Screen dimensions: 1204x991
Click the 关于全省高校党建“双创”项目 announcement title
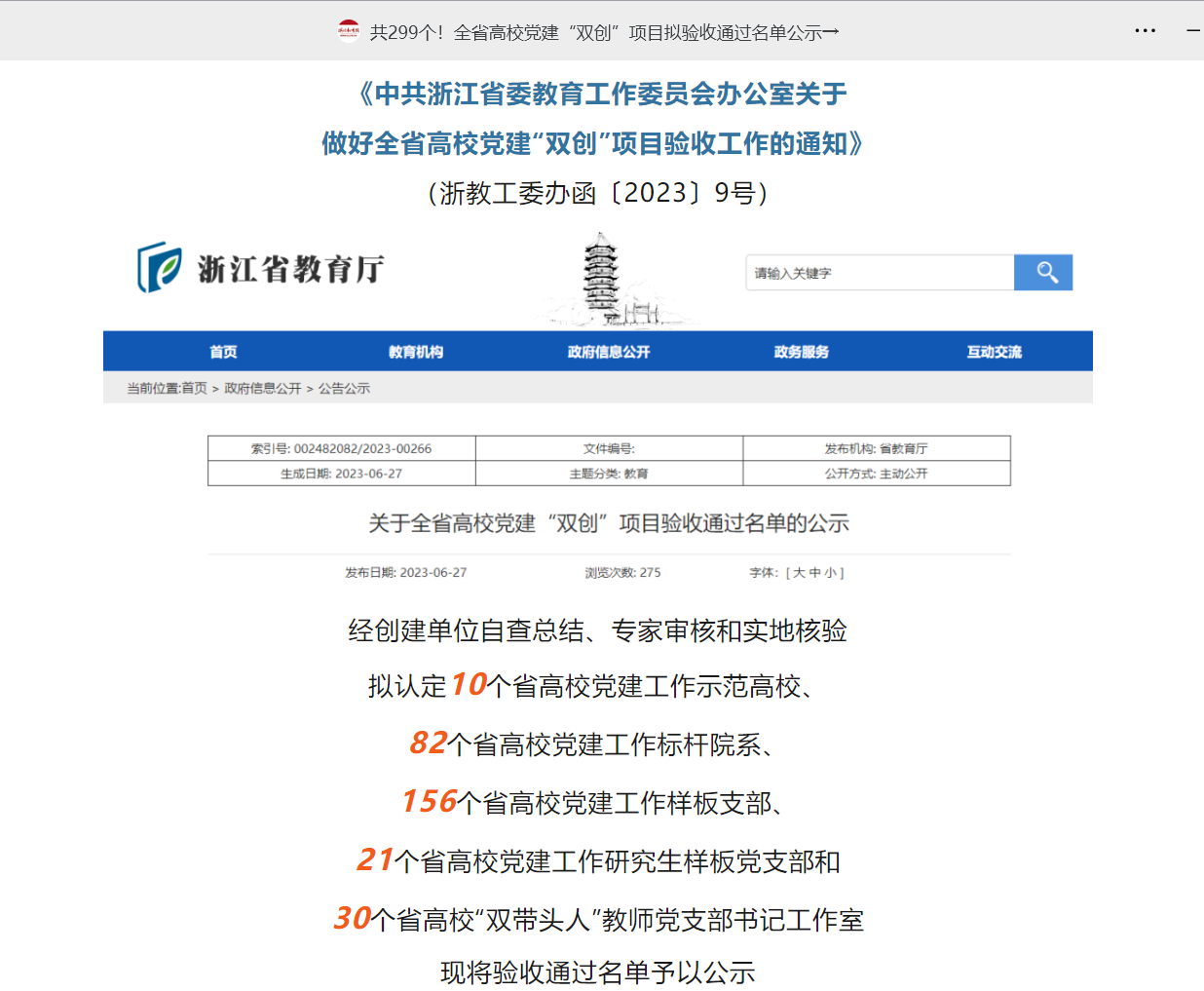coord(609,523)
